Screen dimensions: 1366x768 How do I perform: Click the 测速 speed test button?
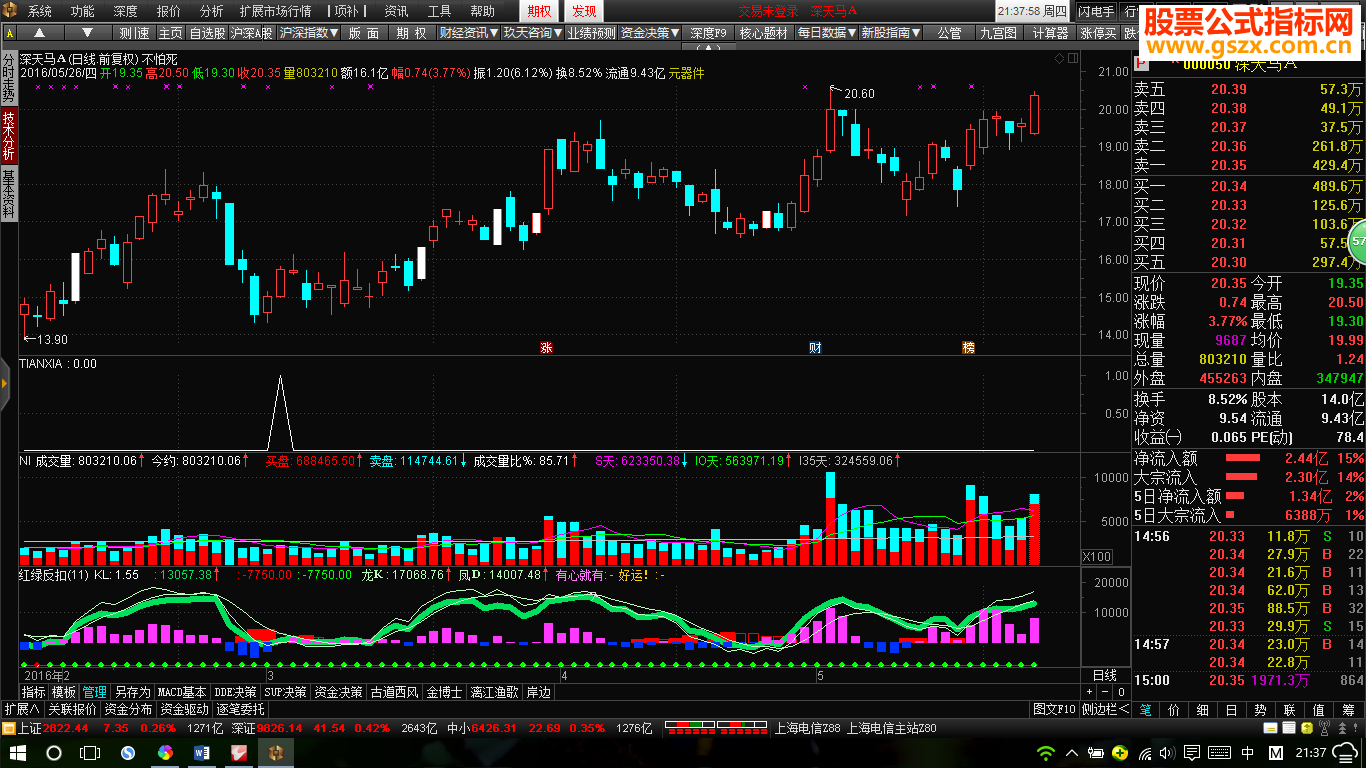click(132, 33)
